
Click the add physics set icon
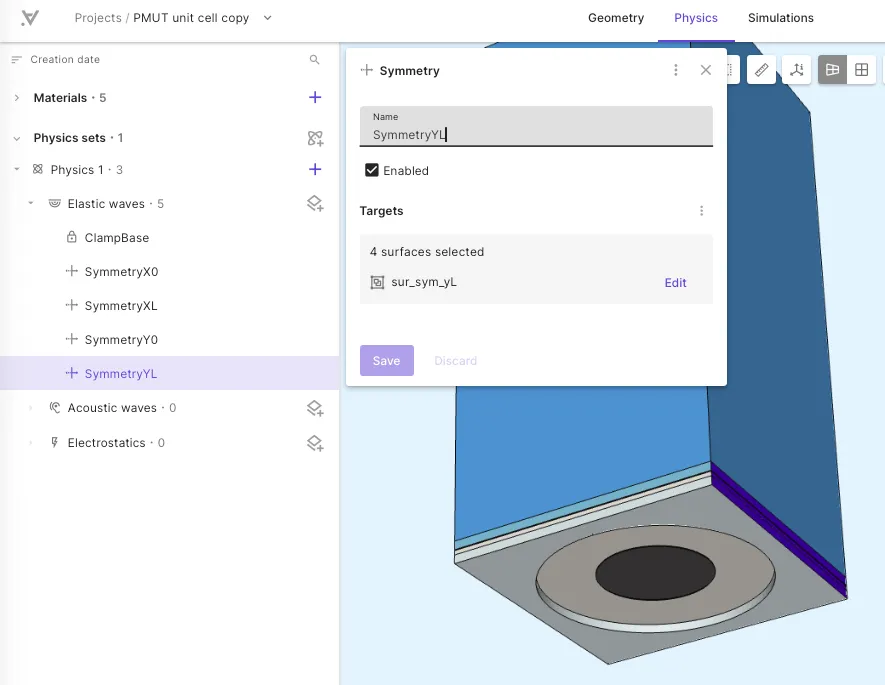(315, 138)
